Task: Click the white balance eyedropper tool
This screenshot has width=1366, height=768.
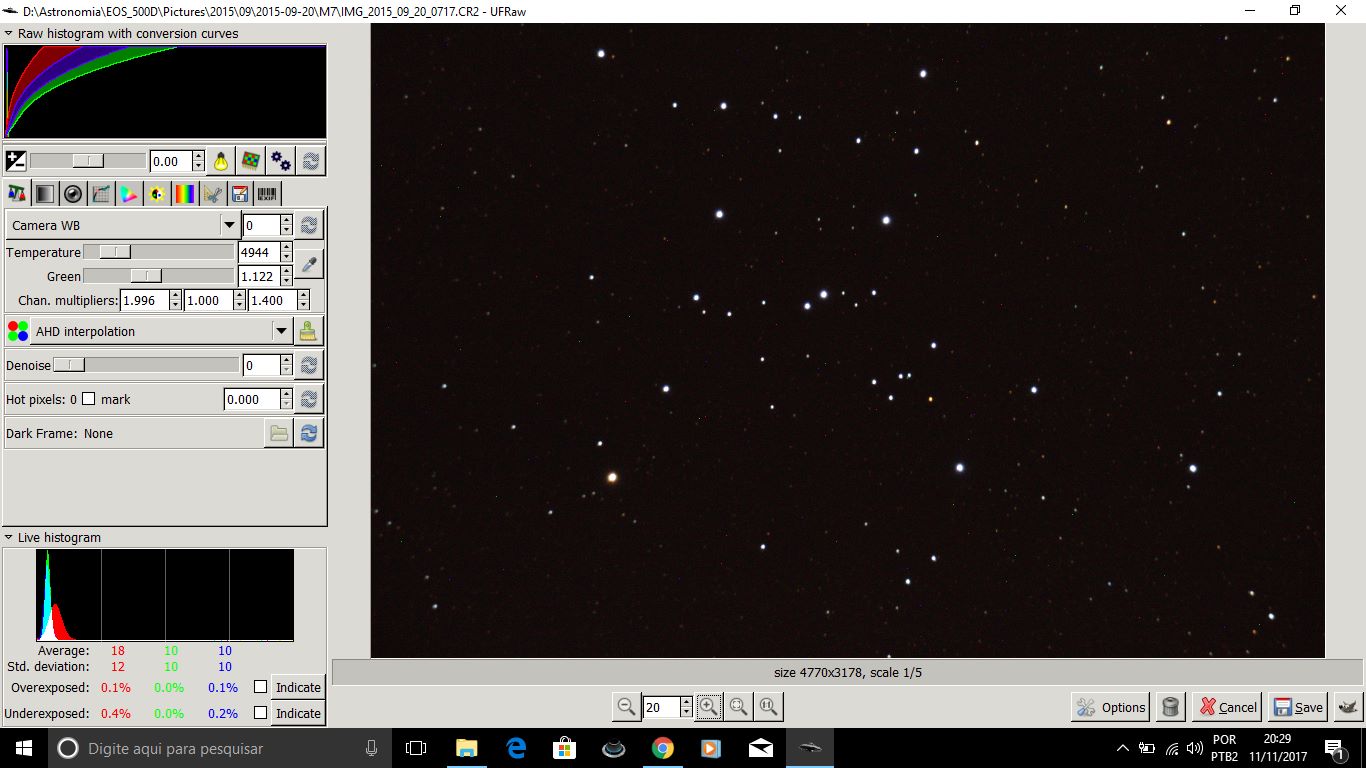Action: click(x=309, y=265)
